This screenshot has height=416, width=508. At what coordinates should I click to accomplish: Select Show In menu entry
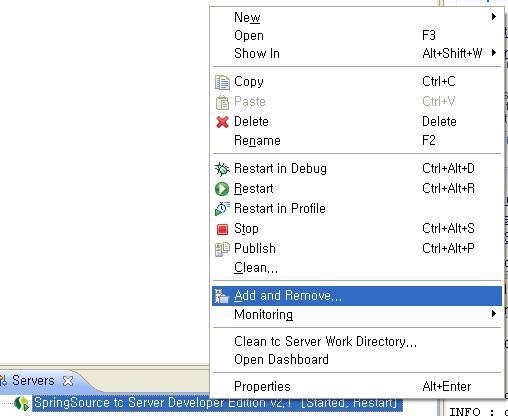pos(357,53)
